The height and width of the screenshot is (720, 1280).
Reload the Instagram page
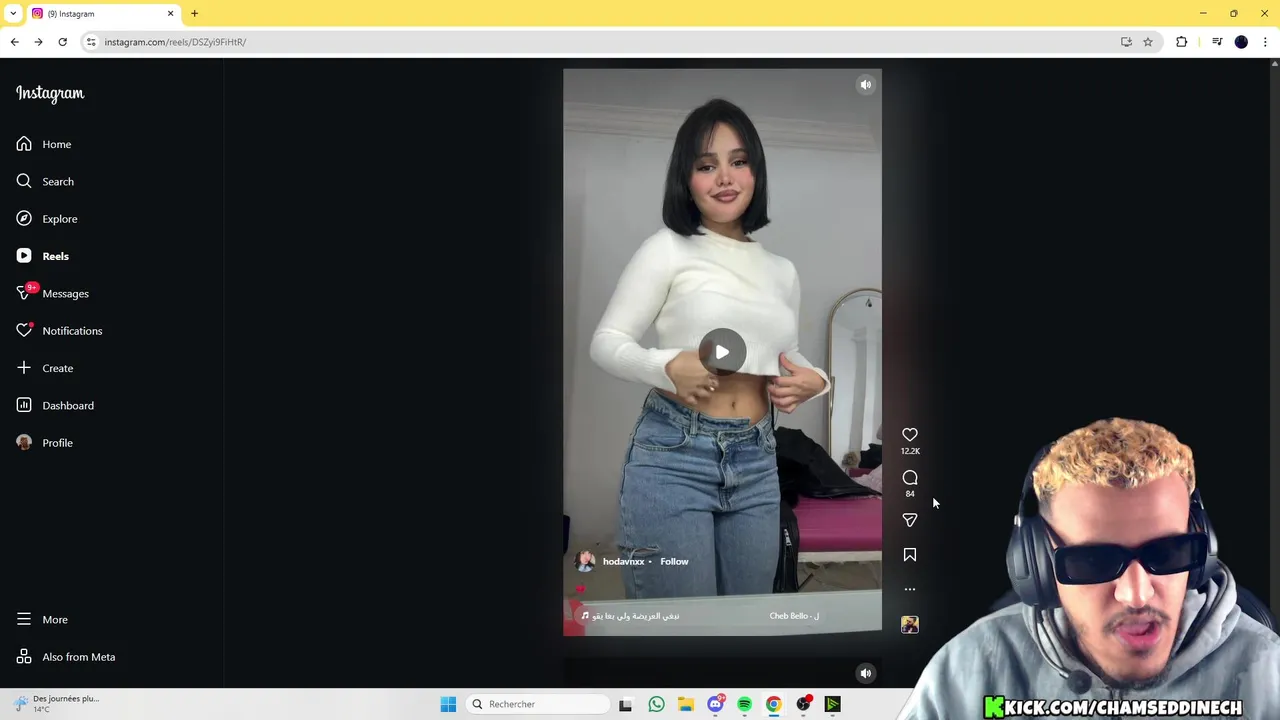pos(62,42)
